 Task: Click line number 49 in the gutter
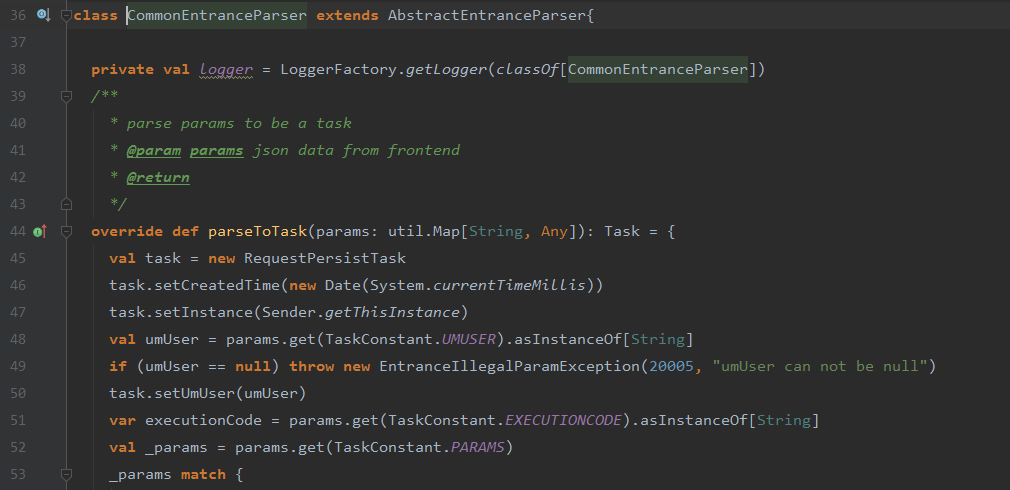(17, 366)
